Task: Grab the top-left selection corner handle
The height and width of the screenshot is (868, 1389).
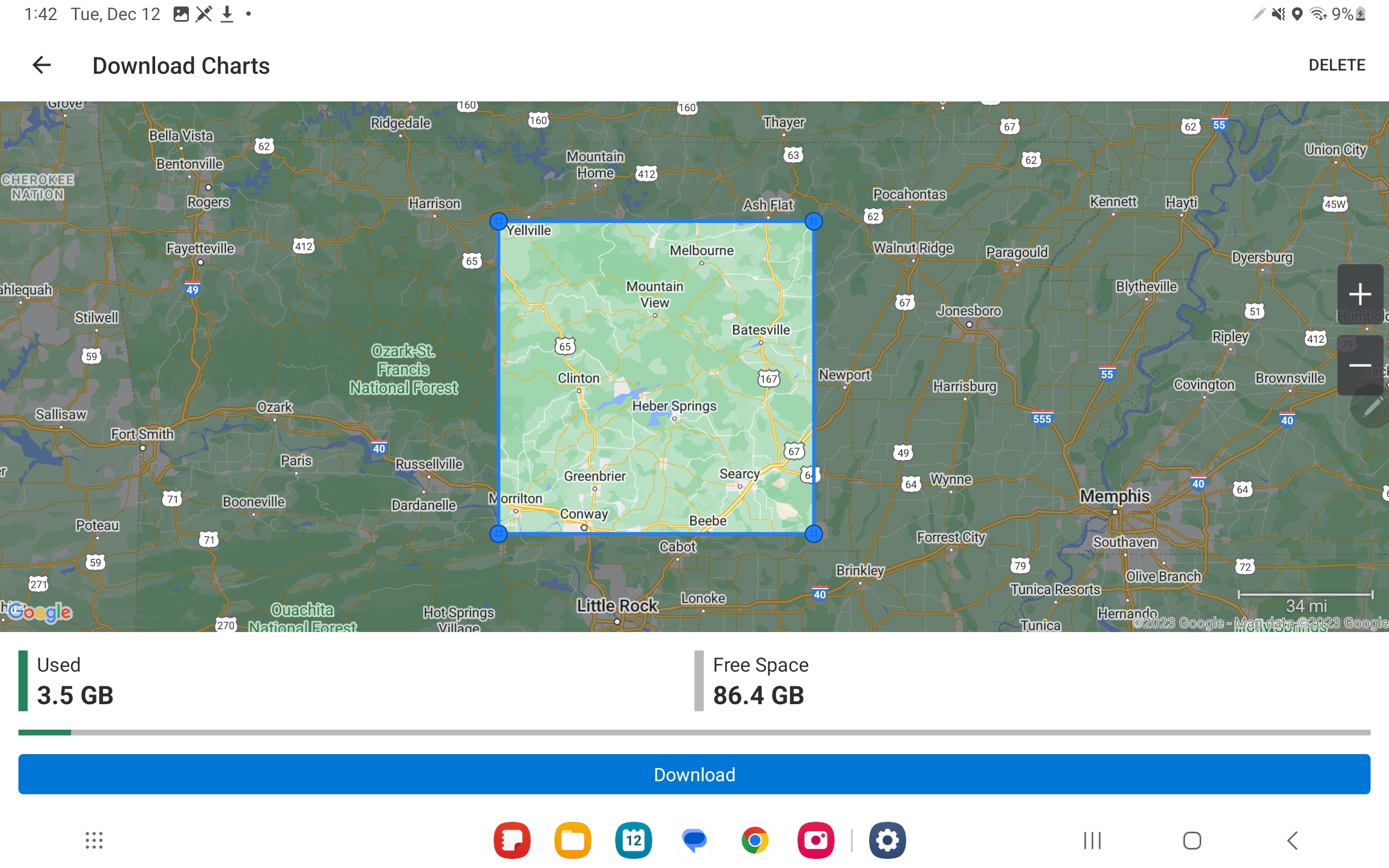Action: click(x=498, y=221)
